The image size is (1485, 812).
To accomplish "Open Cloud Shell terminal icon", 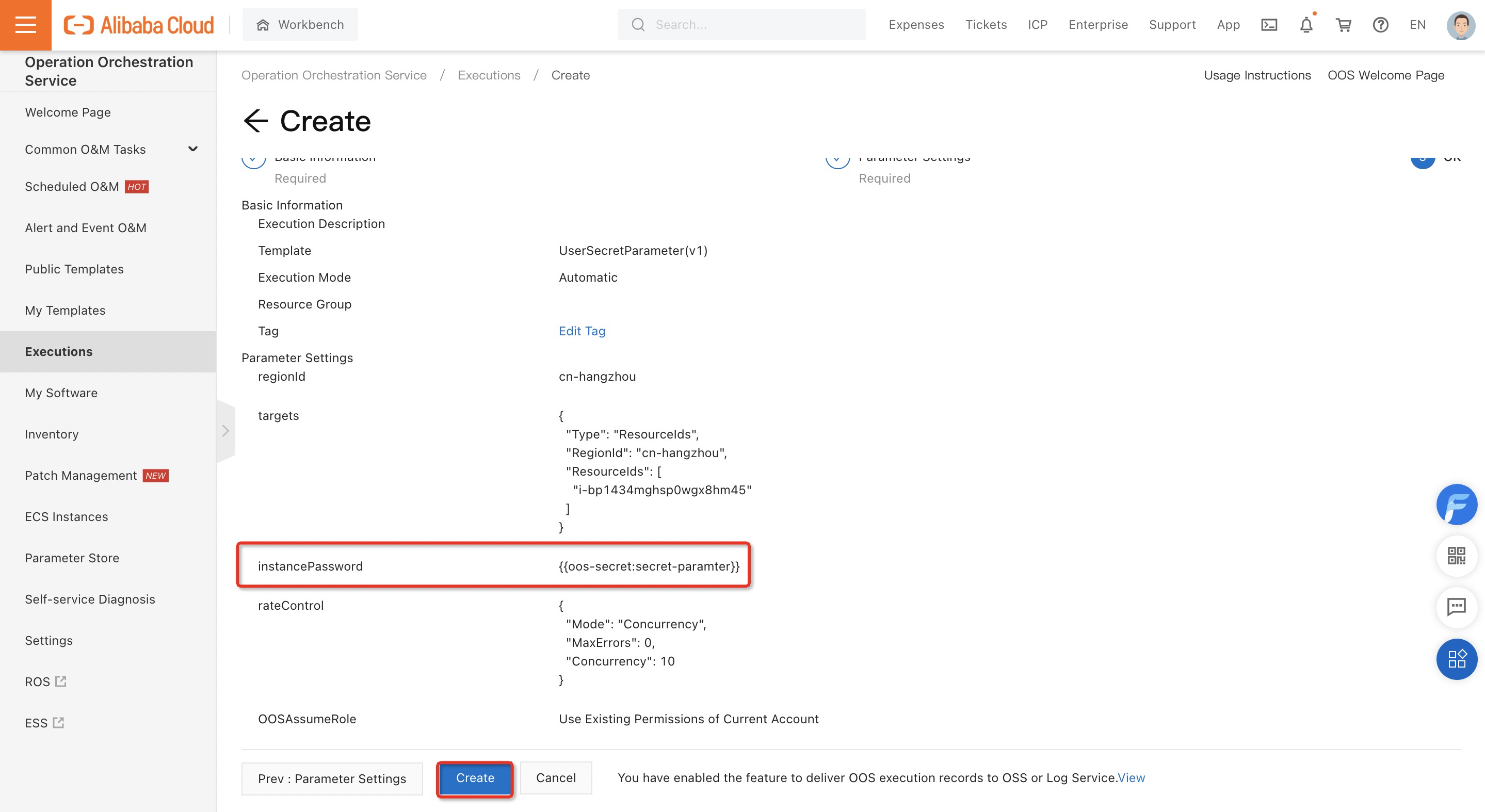I will coord(1269,25).
